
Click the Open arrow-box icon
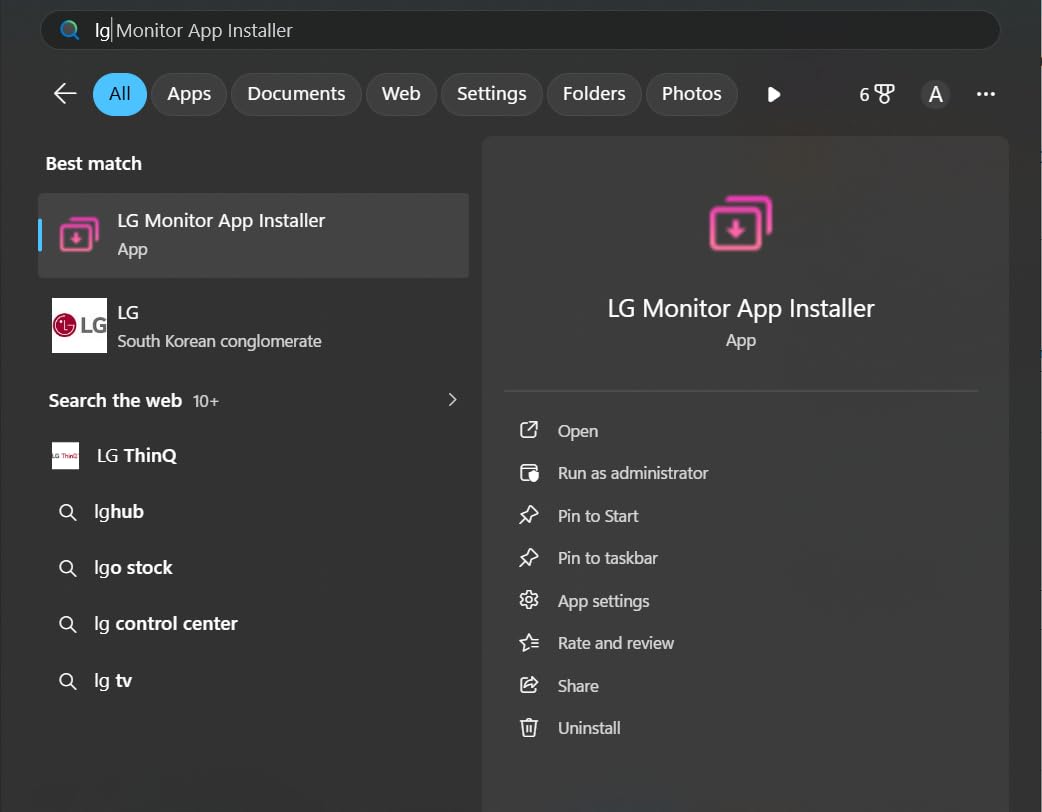click(529, 430)
